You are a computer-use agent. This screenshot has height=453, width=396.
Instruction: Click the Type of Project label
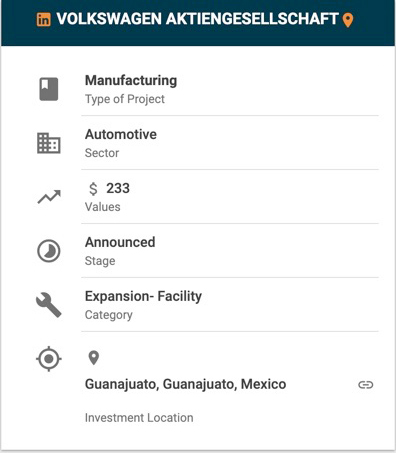pos(125,99)
